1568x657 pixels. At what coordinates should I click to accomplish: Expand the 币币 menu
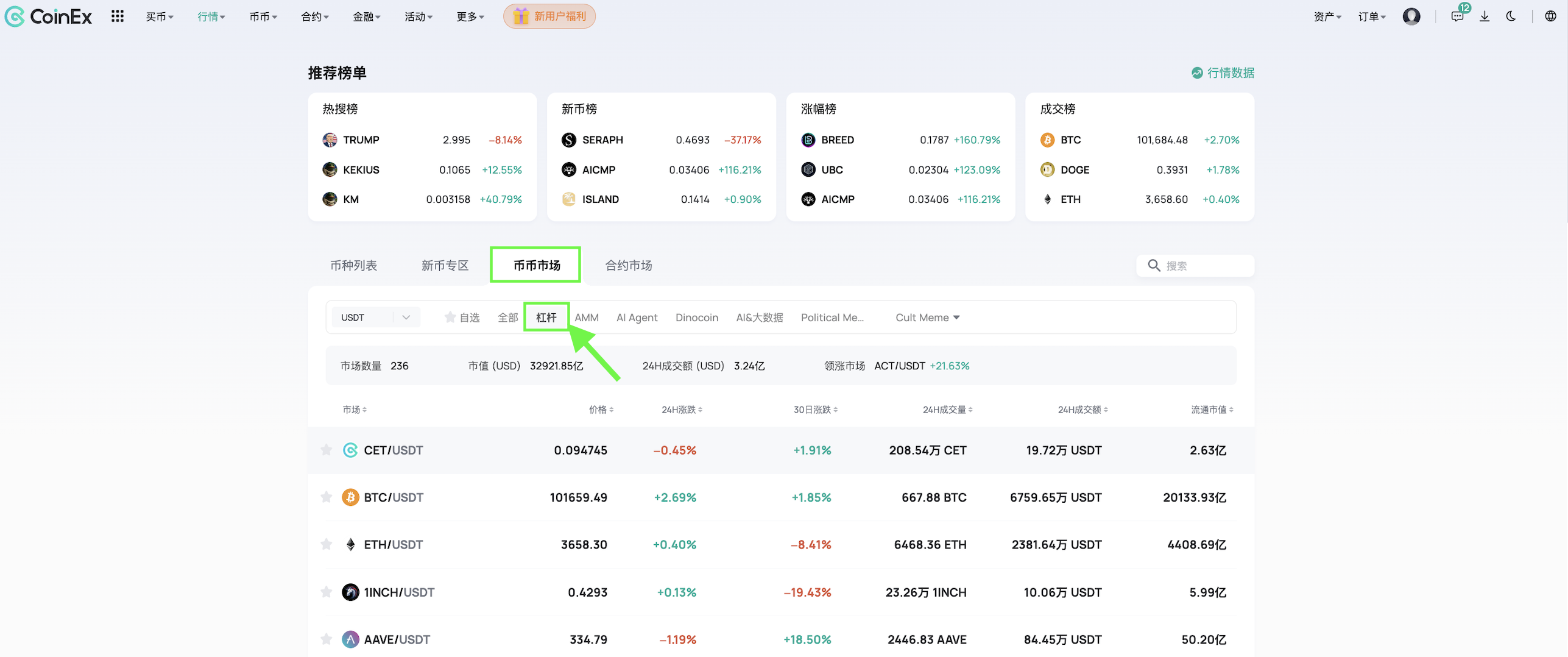click(263, 16)
